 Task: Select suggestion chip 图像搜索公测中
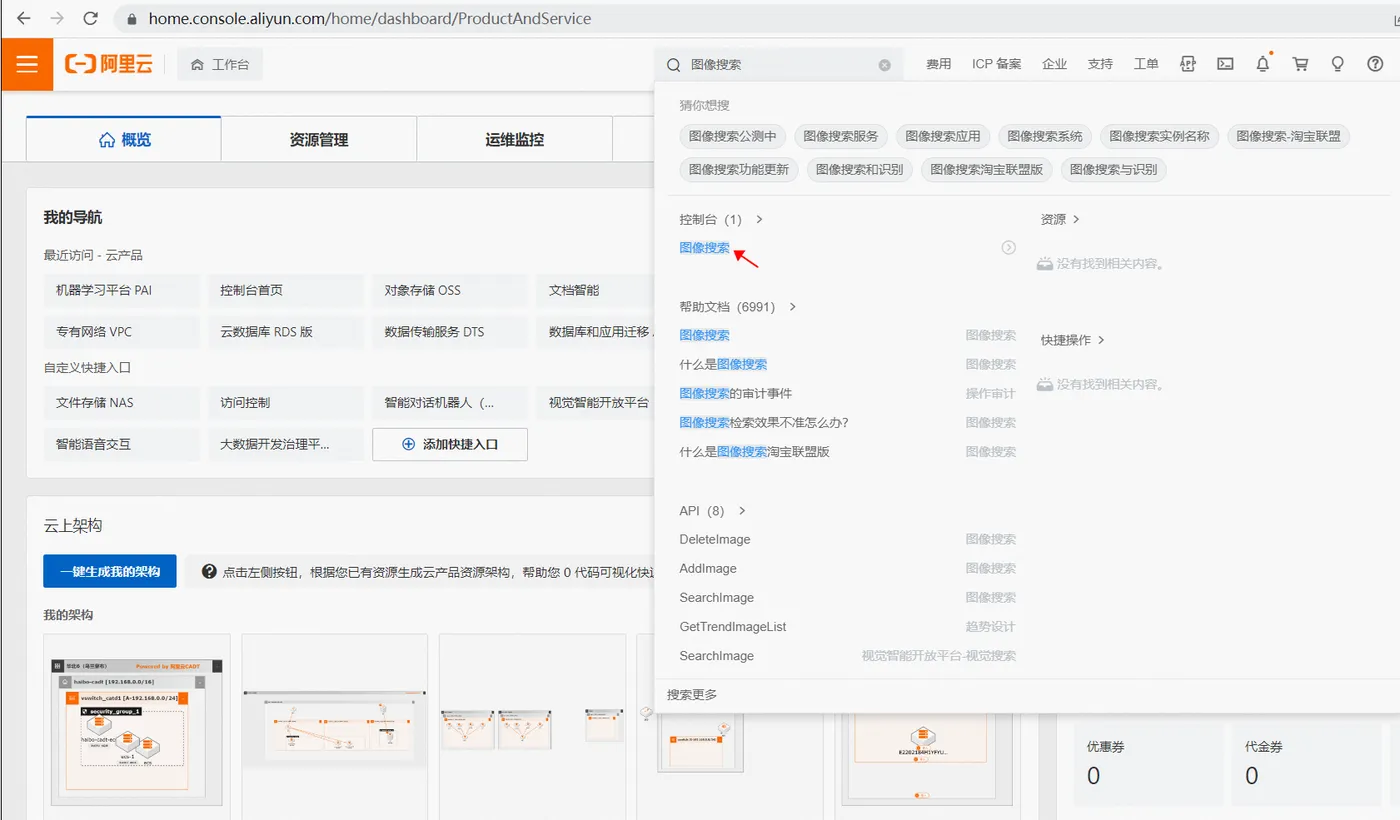tap(733, 137)
